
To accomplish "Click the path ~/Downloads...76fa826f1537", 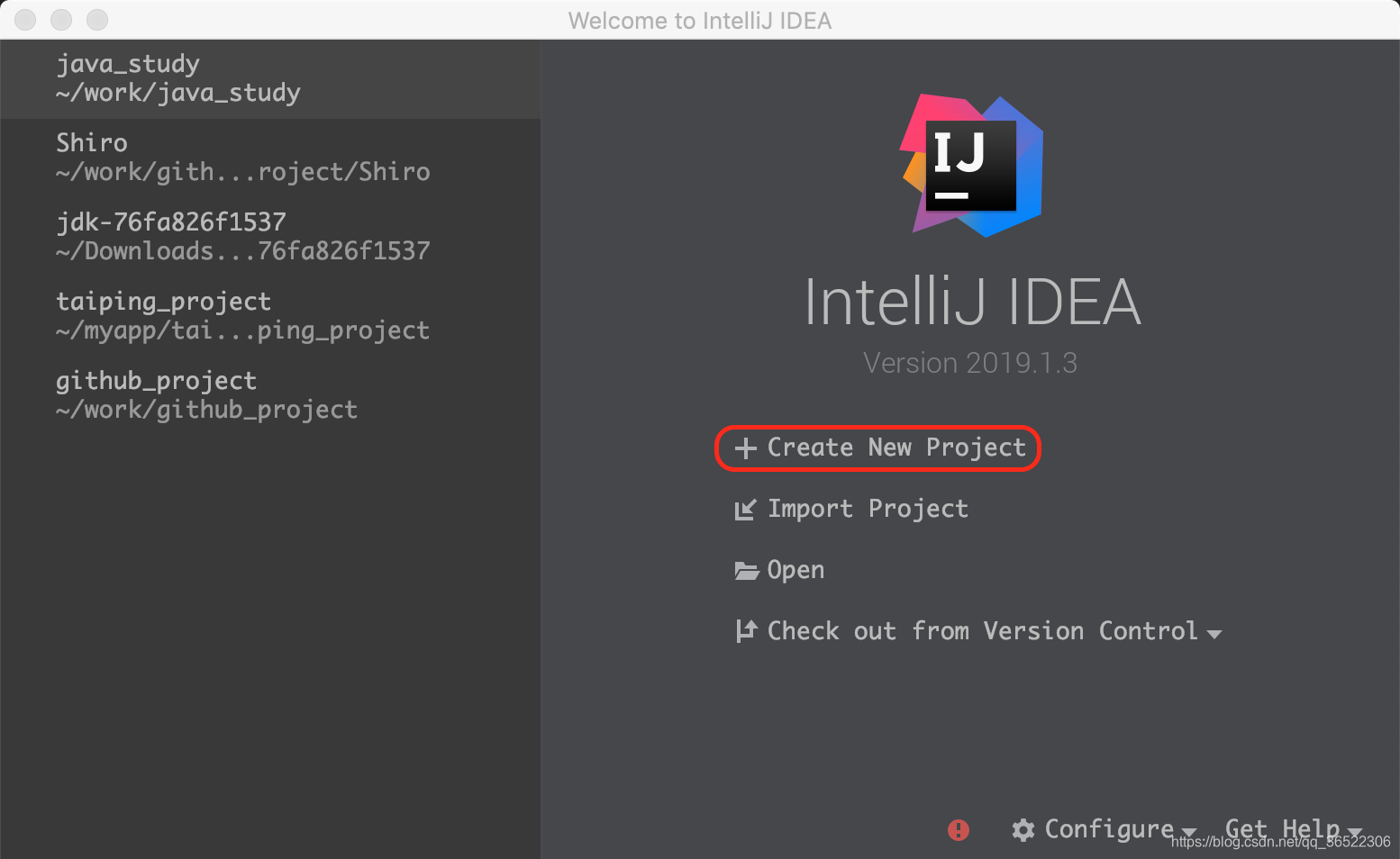I will point(243,252).
